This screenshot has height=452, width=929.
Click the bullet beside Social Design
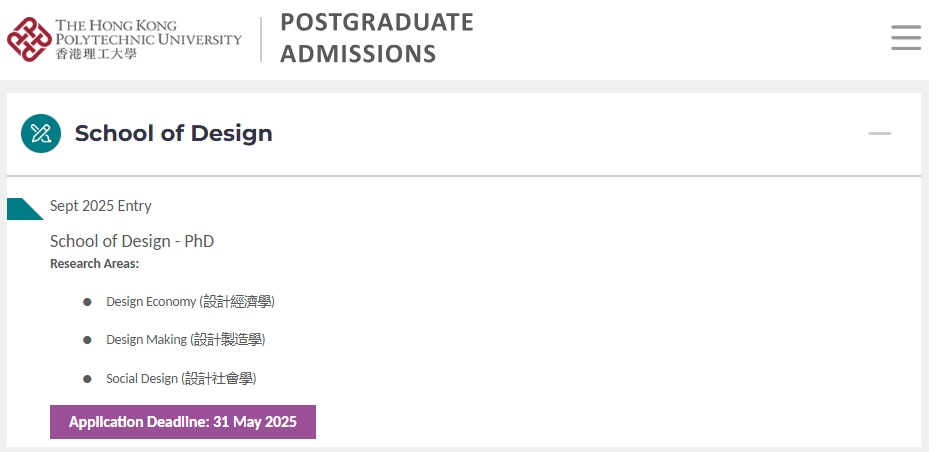pos(87,379)
